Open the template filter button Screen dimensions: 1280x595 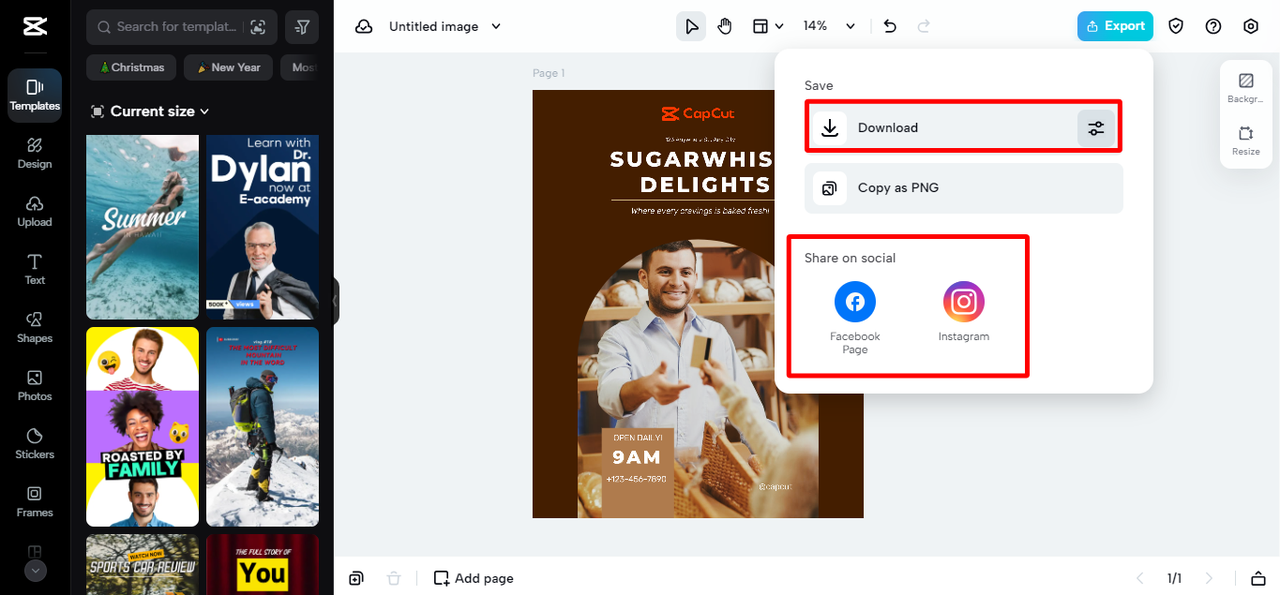click(302, 27)
